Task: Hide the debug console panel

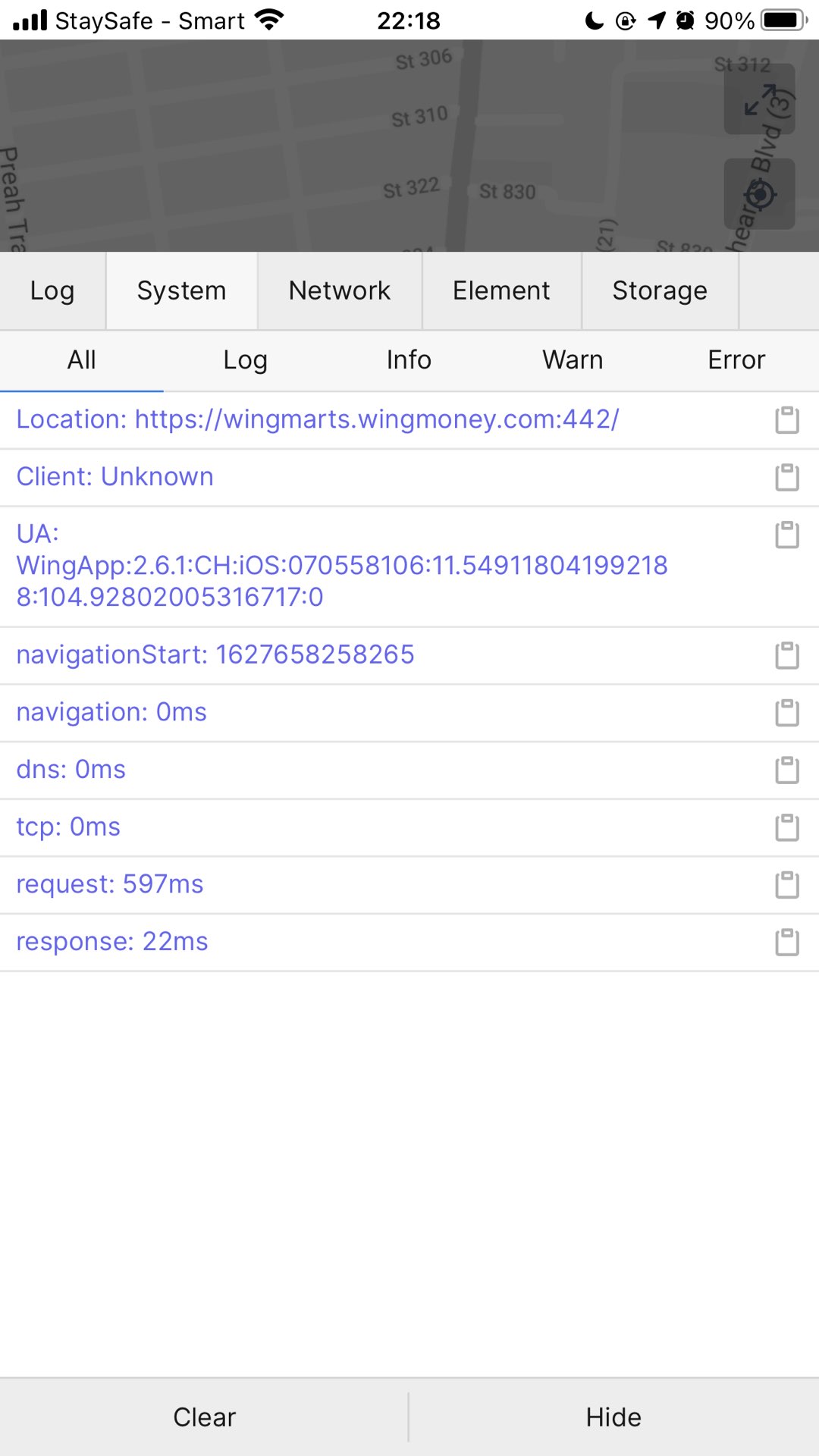Action: point(614,1417)
